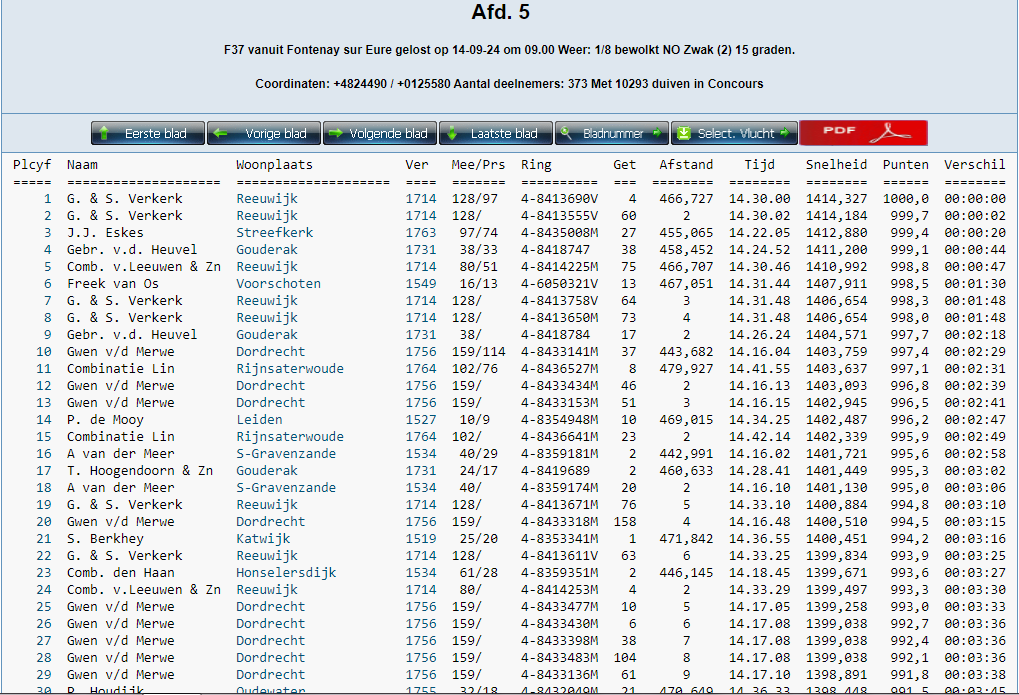Click ring number 4-6050321V
This screenshot has height=695, width=1019.
559,283
